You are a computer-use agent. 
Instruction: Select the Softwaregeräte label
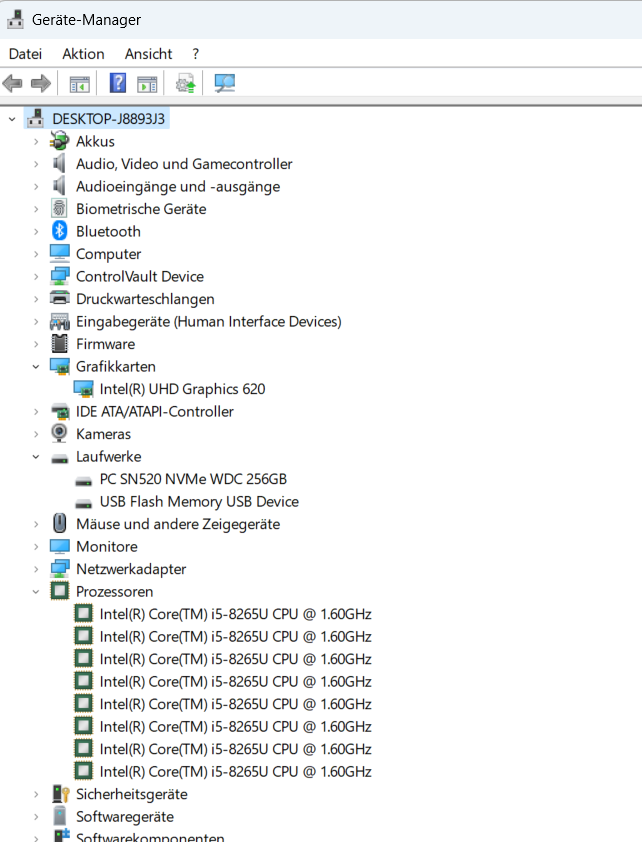tap(125, 817)
